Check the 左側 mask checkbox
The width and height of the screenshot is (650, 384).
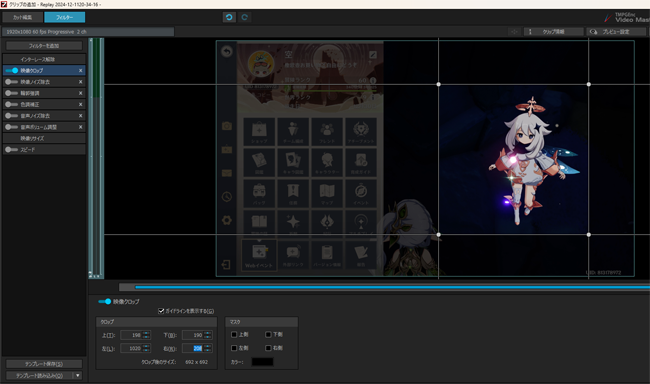coord(234,348)
